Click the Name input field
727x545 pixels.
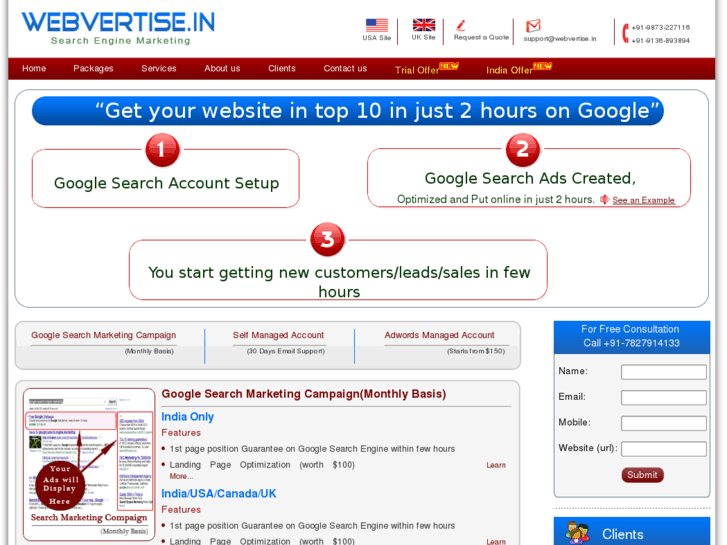click(x=663, y=372)
